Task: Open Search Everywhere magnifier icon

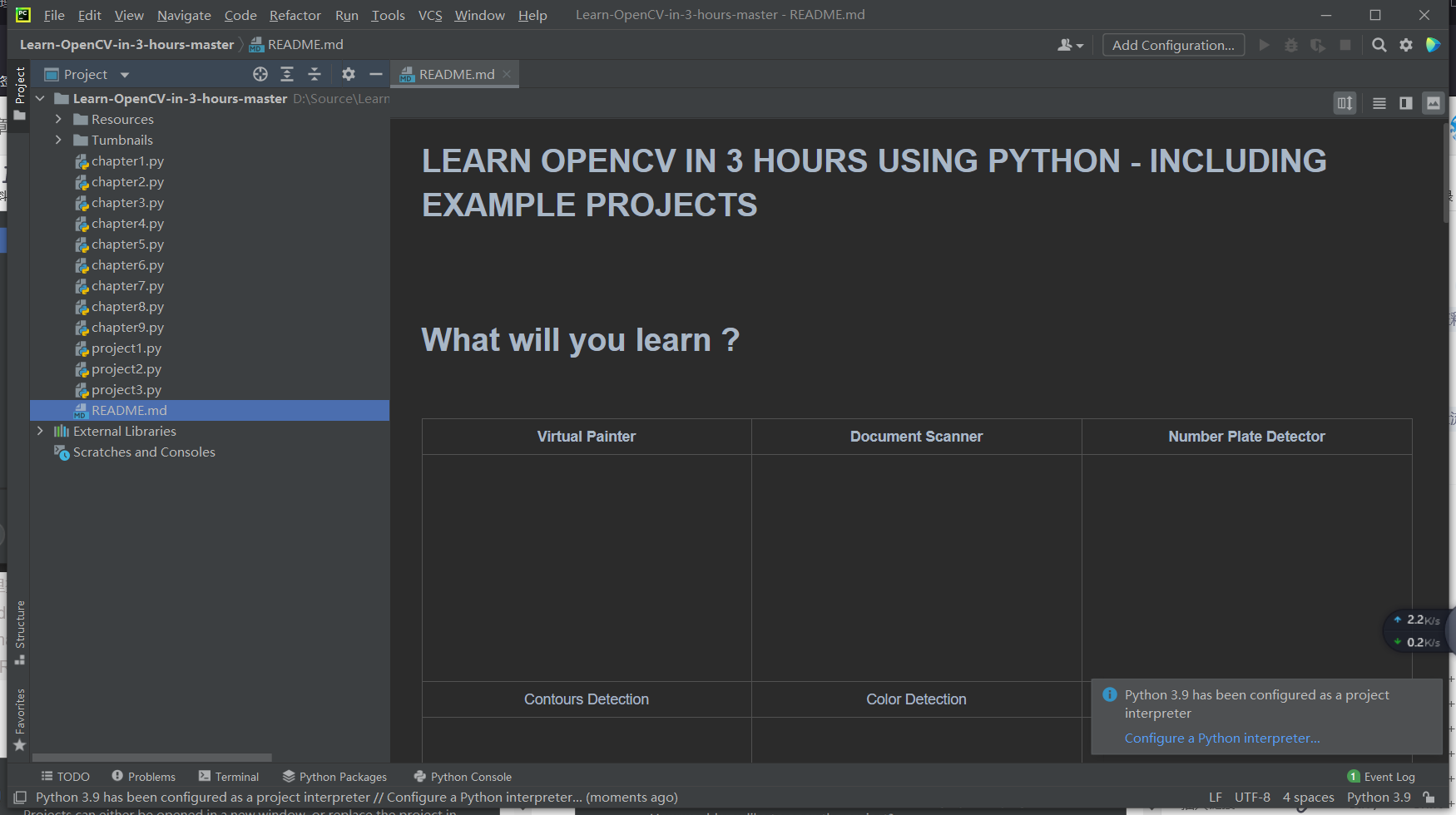Action: (1379, 45)
